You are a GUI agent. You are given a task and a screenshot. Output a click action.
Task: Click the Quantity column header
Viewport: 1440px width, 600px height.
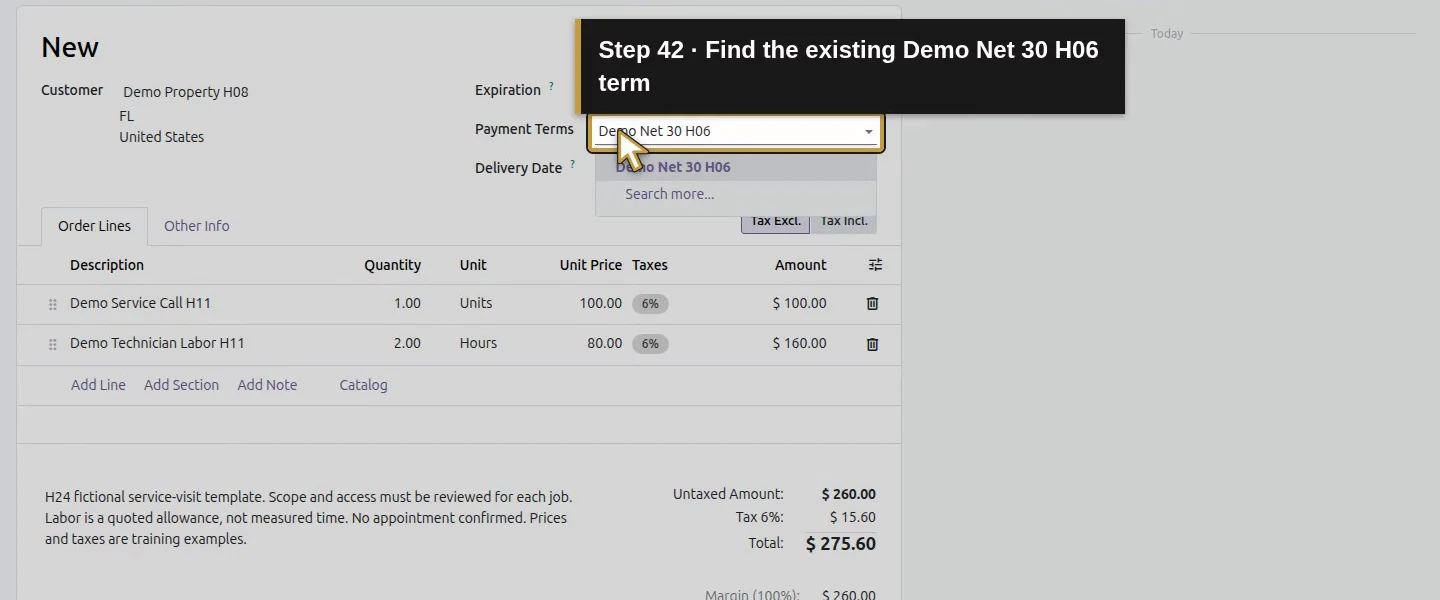click(x=392, y=265)
